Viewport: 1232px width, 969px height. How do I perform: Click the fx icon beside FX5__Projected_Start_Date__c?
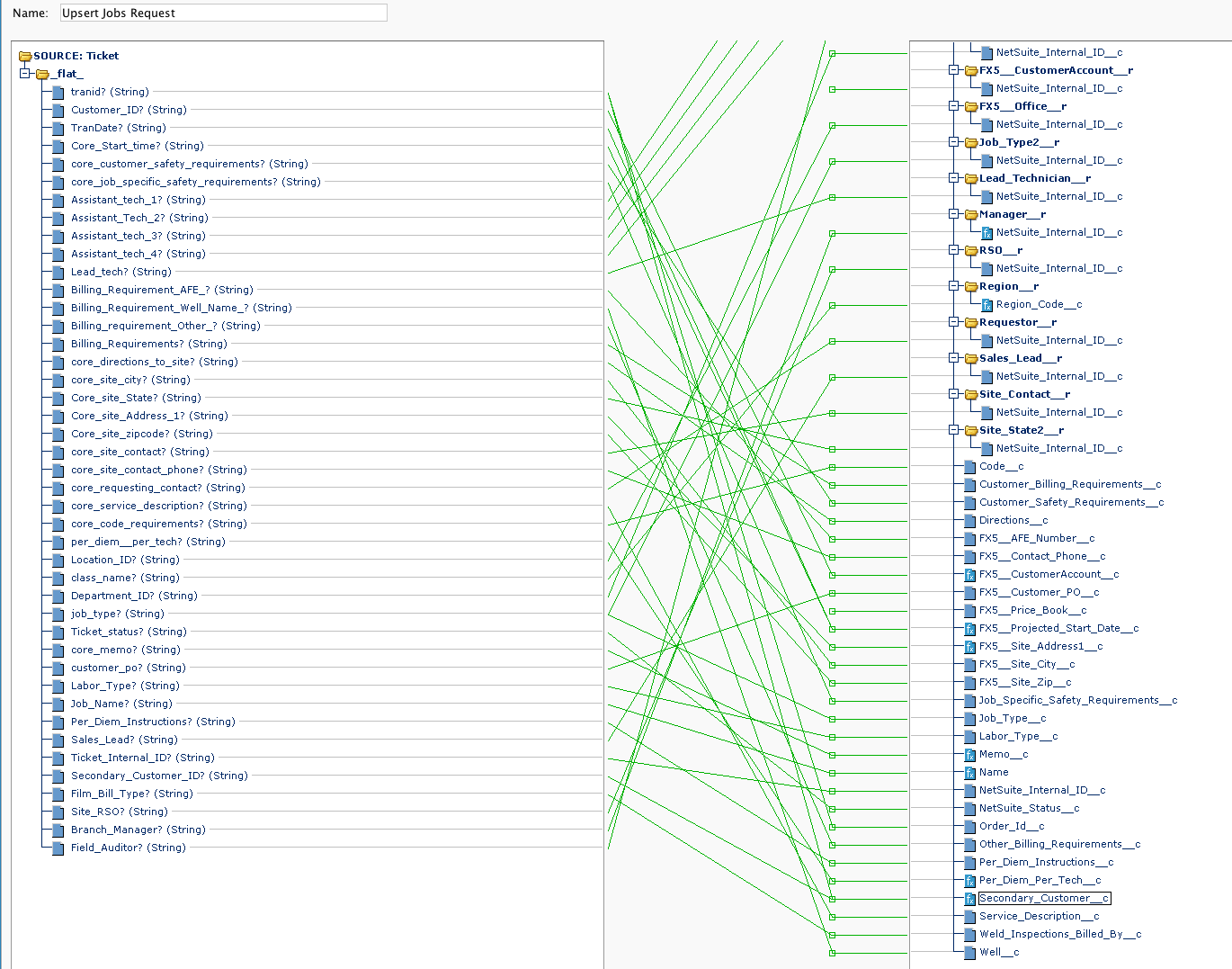(969, 629)
